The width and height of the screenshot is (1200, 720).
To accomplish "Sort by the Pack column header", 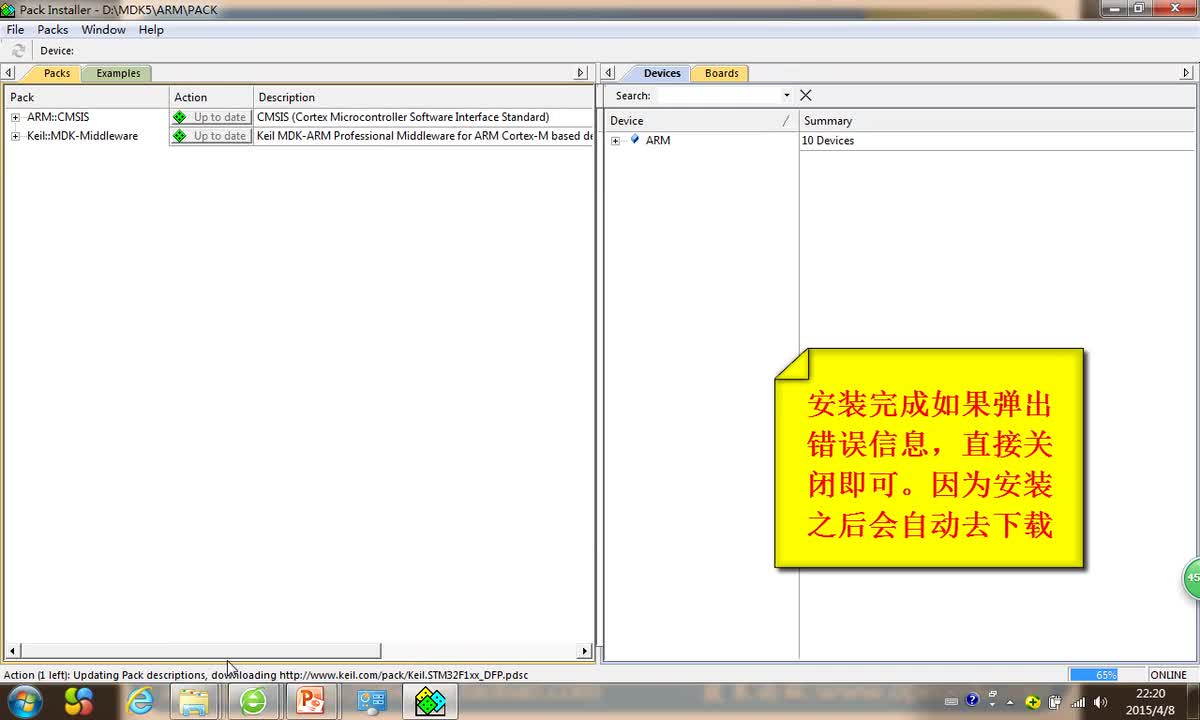I will coord(87,97).
